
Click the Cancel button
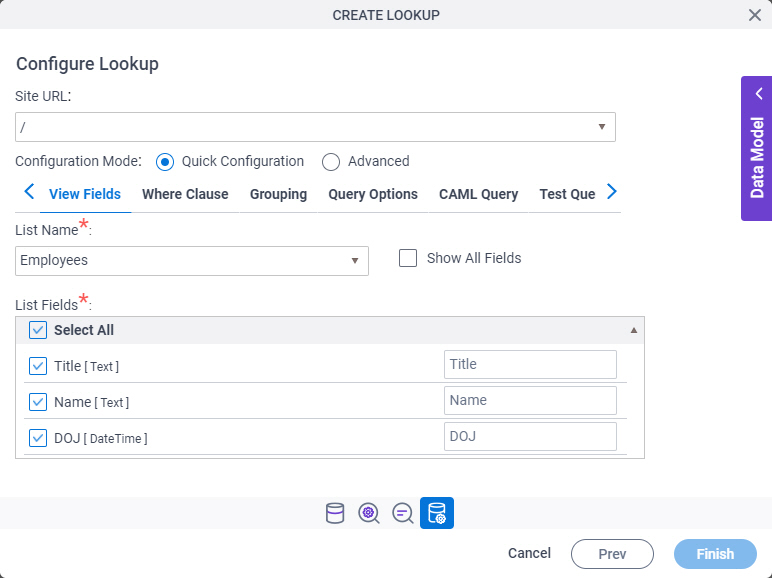tap(529, 553)
